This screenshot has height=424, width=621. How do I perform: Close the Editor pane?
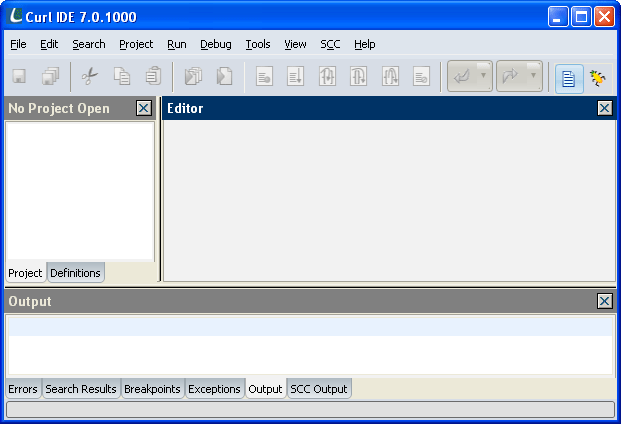pyautogui.click(x=604, y=108)
